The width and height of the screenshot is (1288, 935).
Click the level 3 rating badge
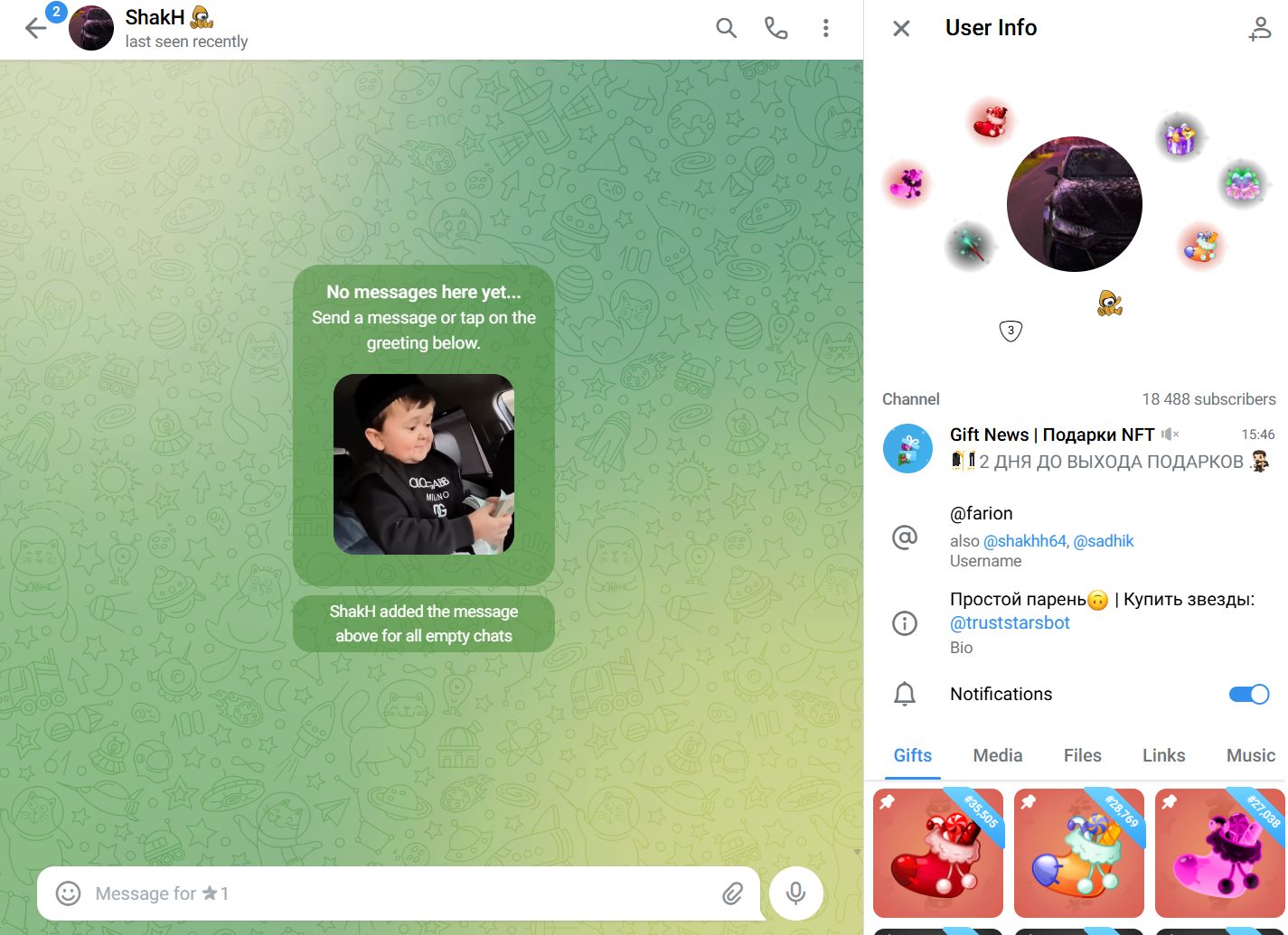coord(1011,331)
